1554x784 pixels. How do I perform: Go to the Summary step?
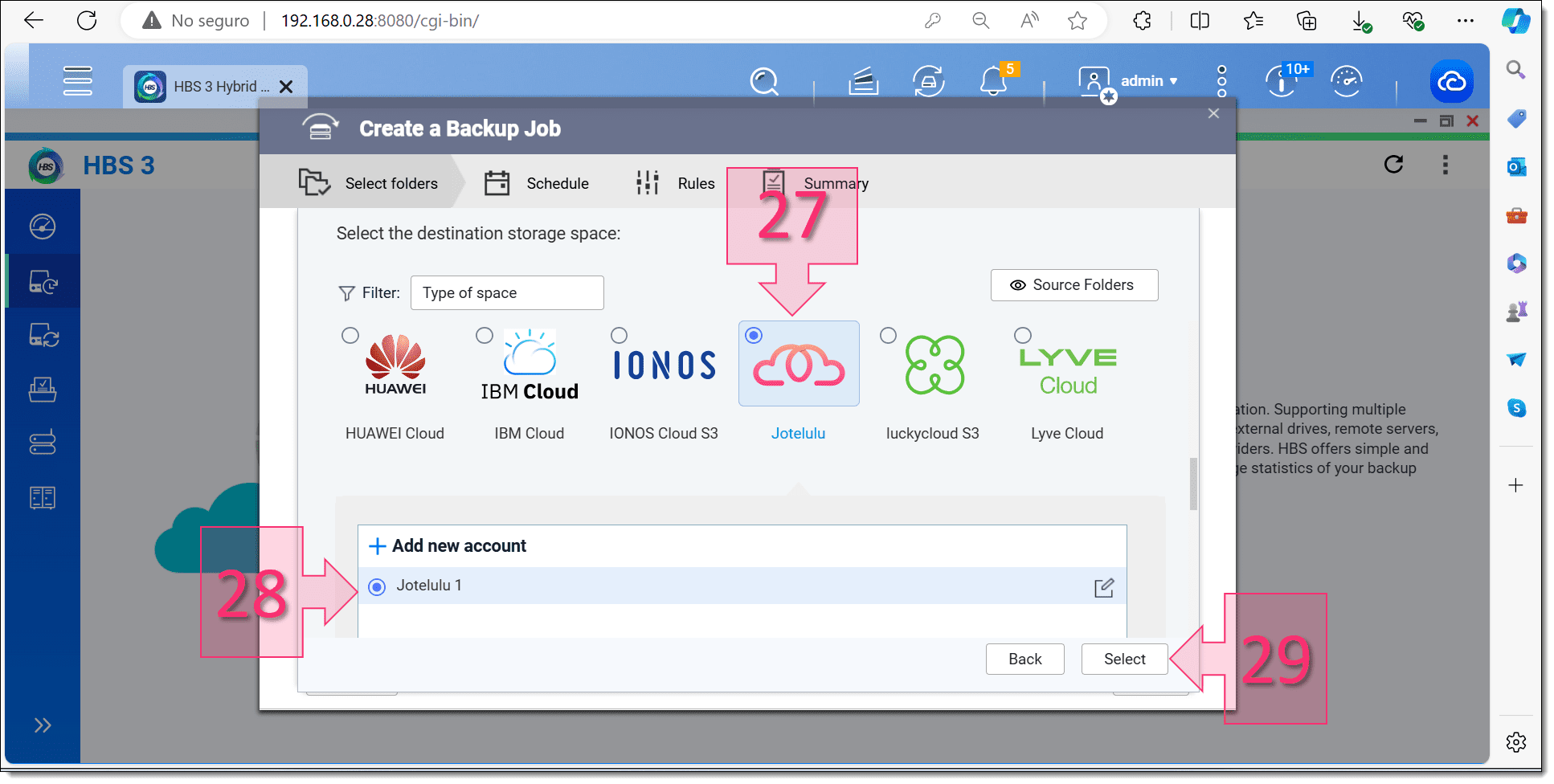click(816, 183)
